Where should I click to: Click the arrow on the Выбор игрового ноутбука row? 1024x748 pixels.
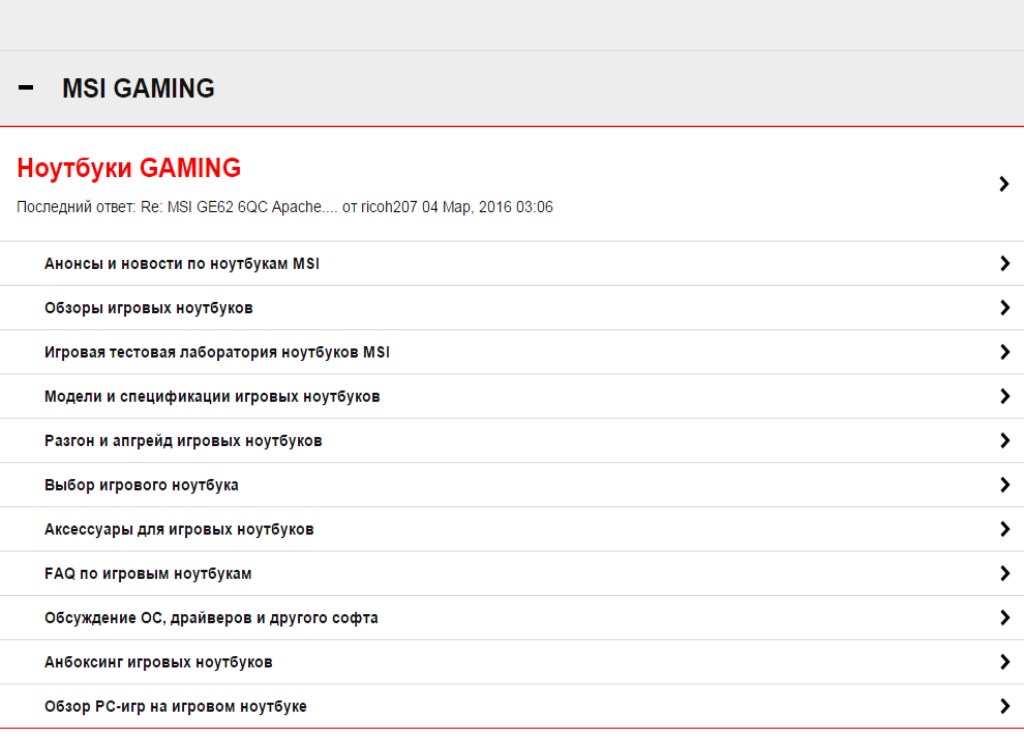pyautogui.click(x=1004, y=485)
